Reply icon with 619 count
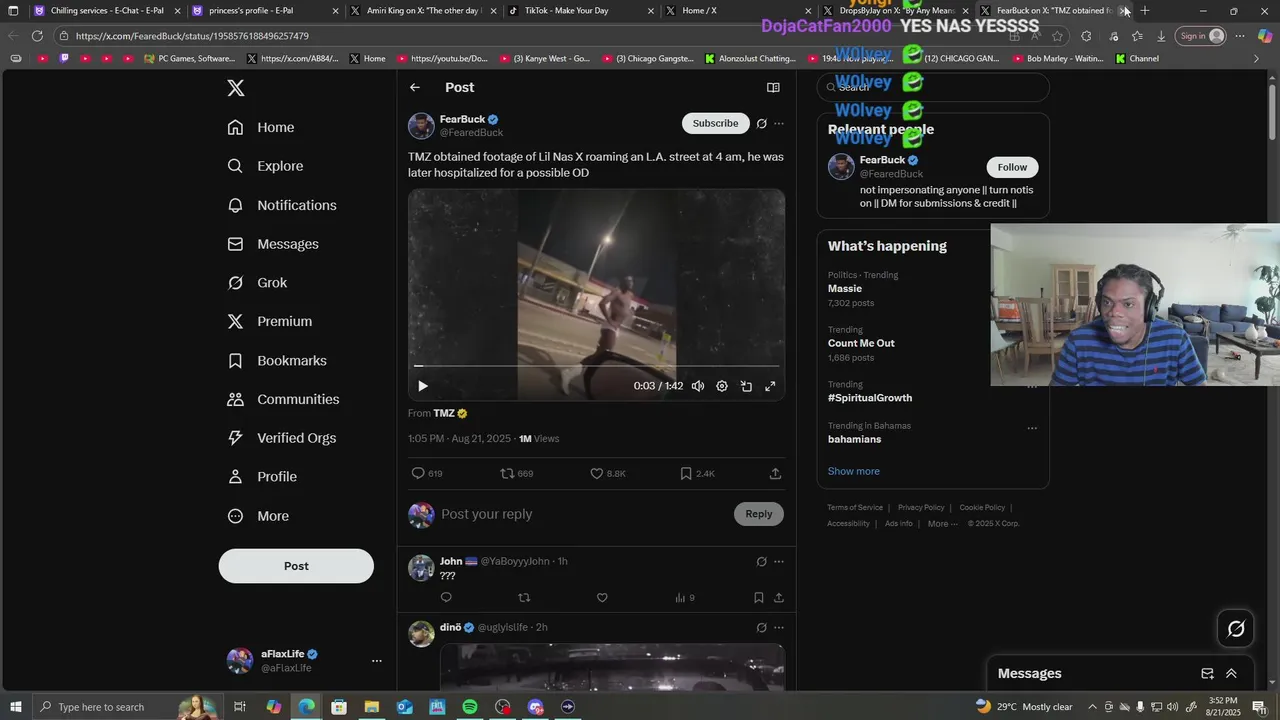Viewport: 1280px width, 720px height. (x=427, y=473)
